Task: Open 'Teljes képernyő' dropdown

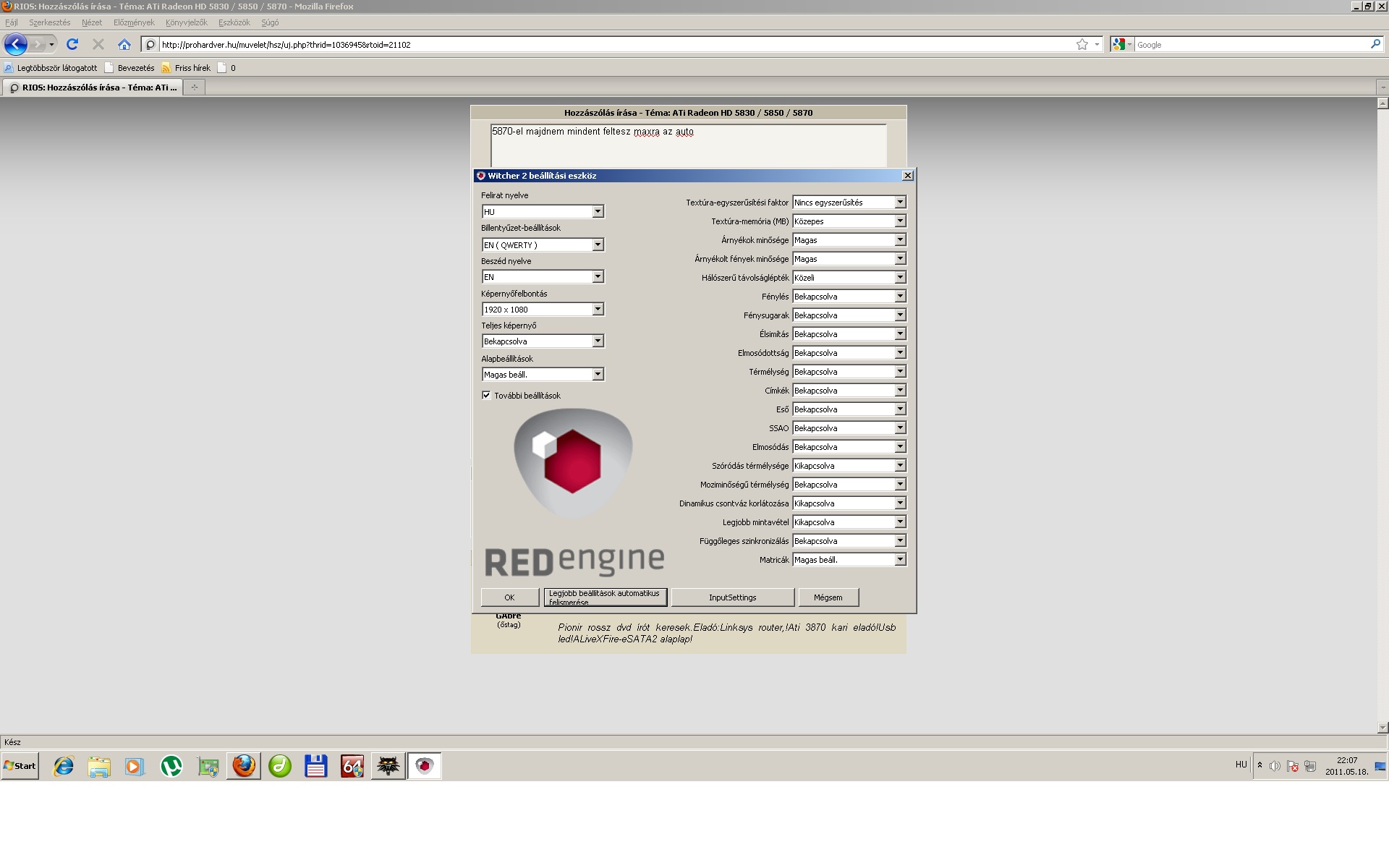Action: click(543, 341)
